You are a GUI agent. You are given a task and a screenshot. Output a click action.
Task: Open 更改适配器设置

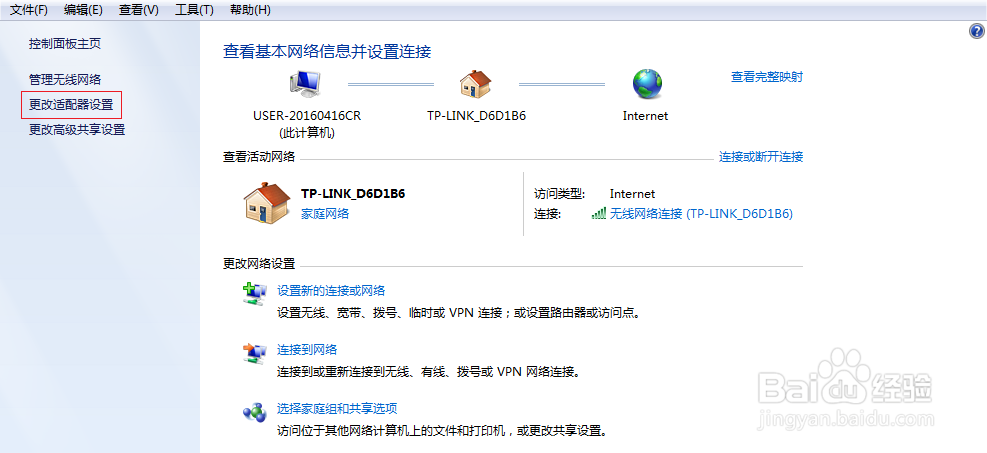click(71, 105)
